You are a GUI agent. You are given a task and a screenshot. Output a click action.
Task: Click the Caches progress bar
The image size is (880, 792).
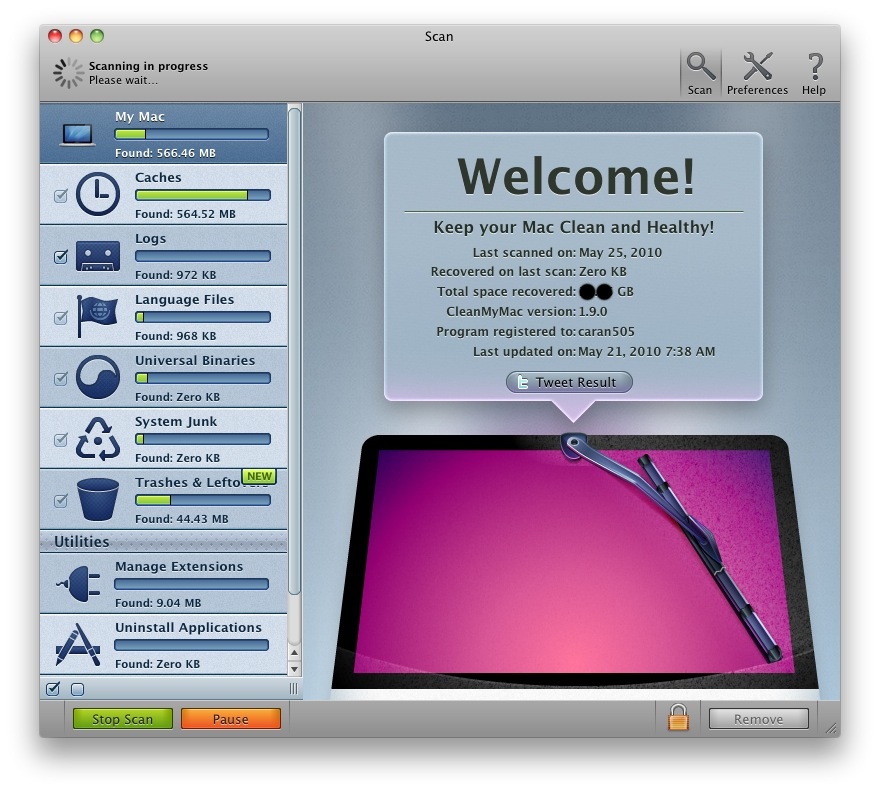click(203, 195)
